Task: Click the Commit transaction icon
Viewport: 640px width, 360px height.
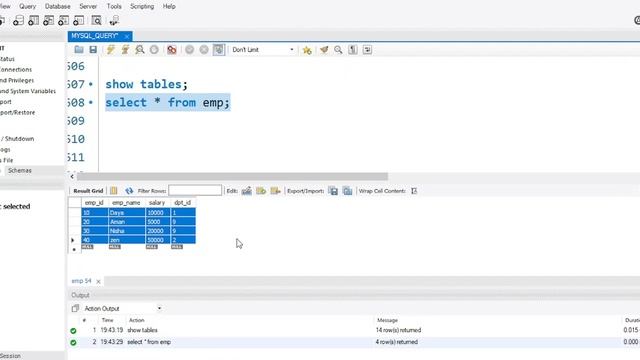Action: [x=189, y=50]
